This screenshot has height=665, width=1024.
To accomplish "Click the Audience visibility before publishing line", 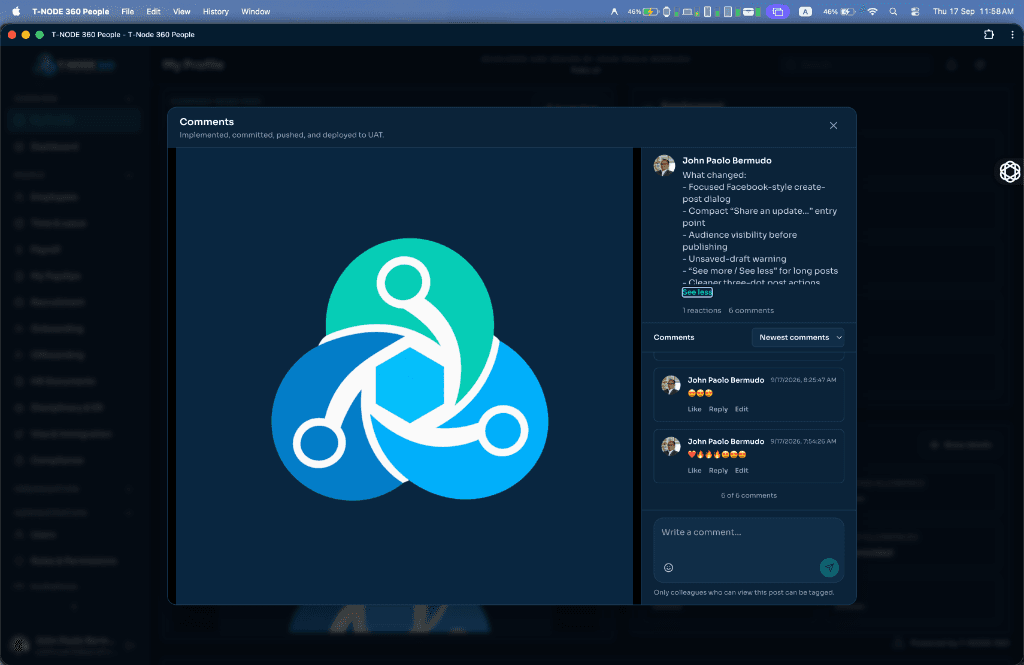I will (739, 240).
